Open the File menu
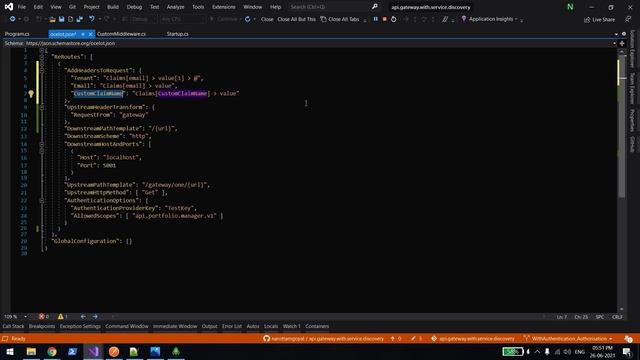Viewport: 640px width, 360px height. pos(22,7)
